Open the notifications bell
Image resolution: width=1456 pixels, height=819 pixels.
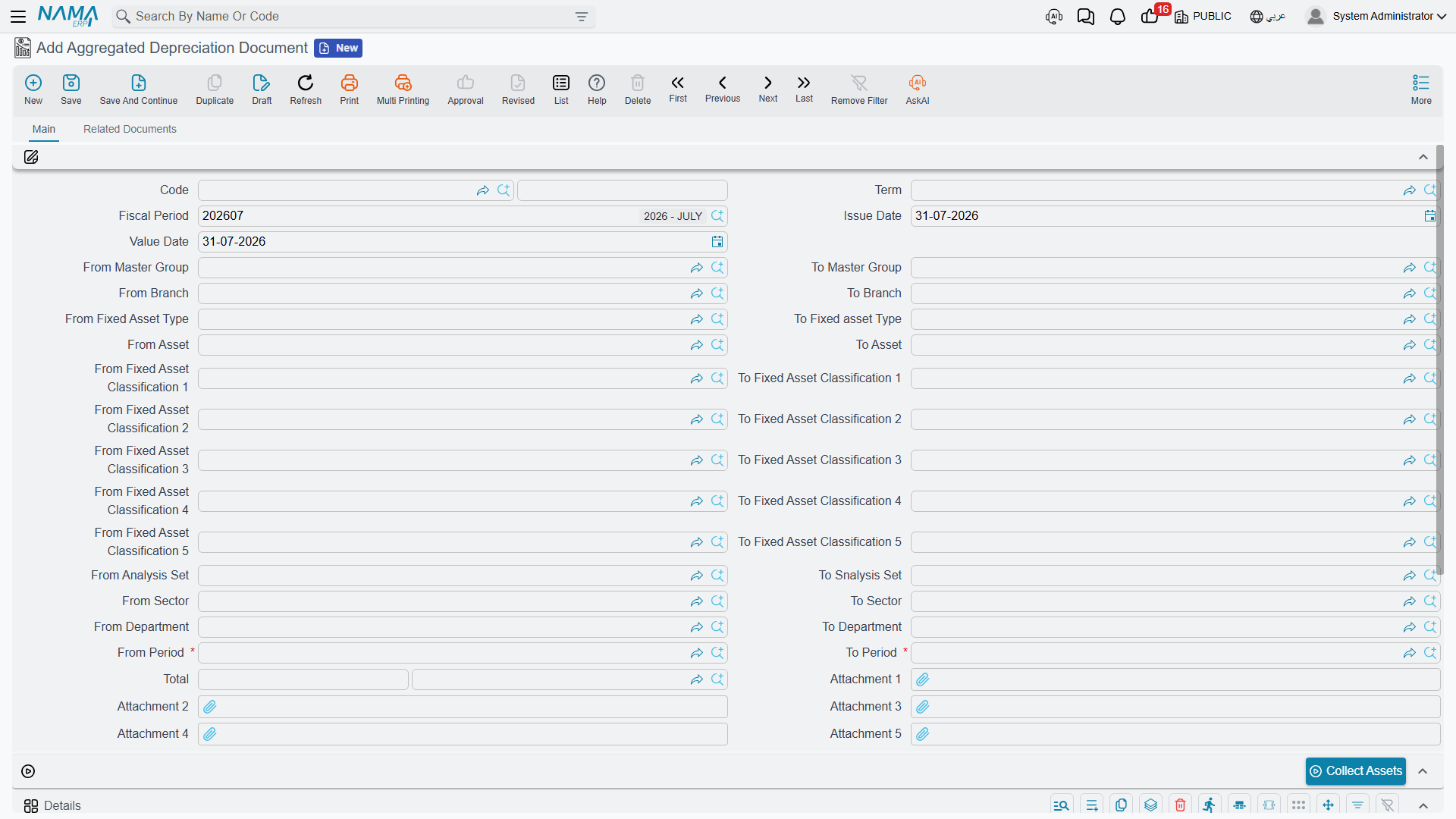pyautogui.click(x=1117, y=16)
